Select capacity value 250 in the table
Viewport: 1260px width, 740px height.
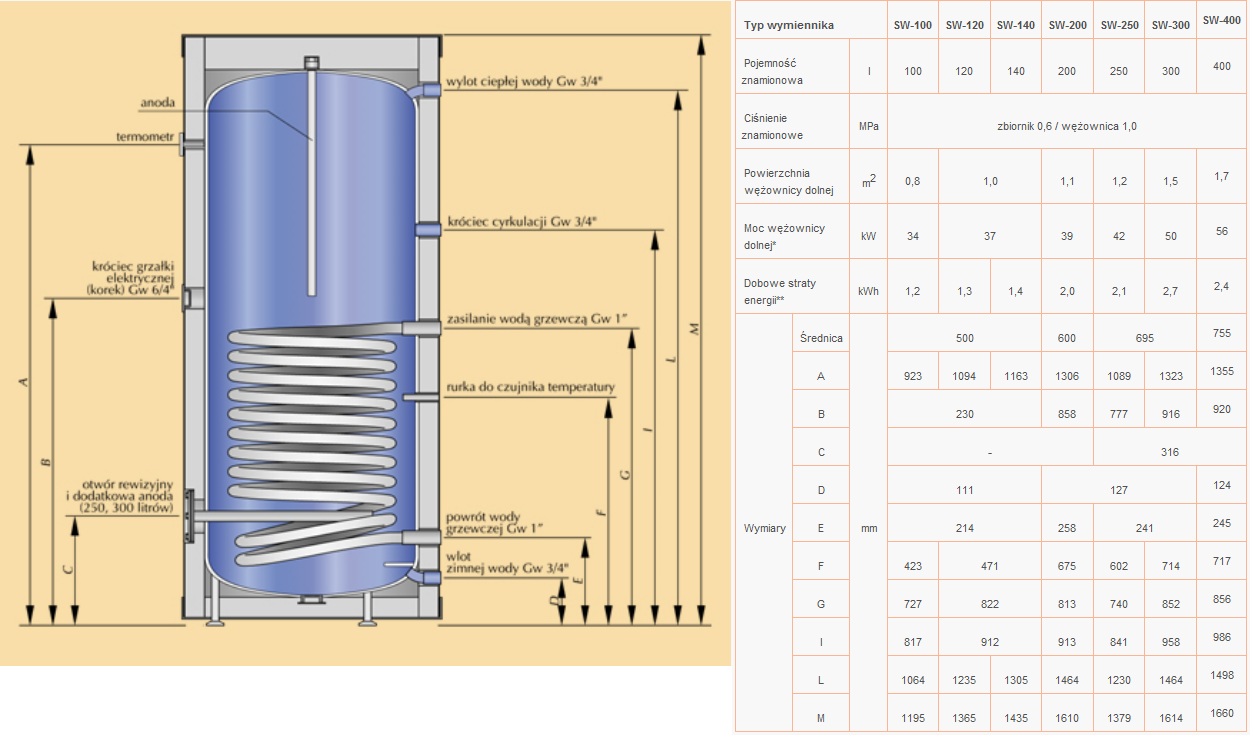click(x=1119, y=71)
